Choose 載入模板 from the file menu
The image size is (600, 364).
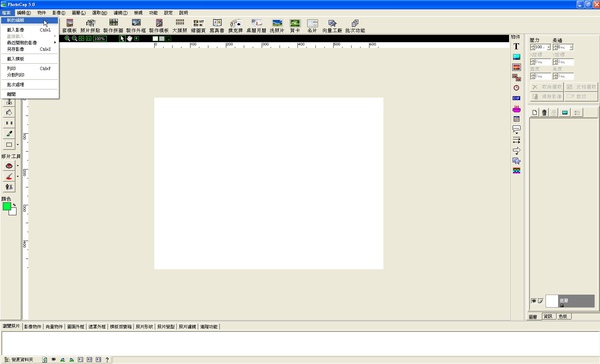tap(30, 59)
